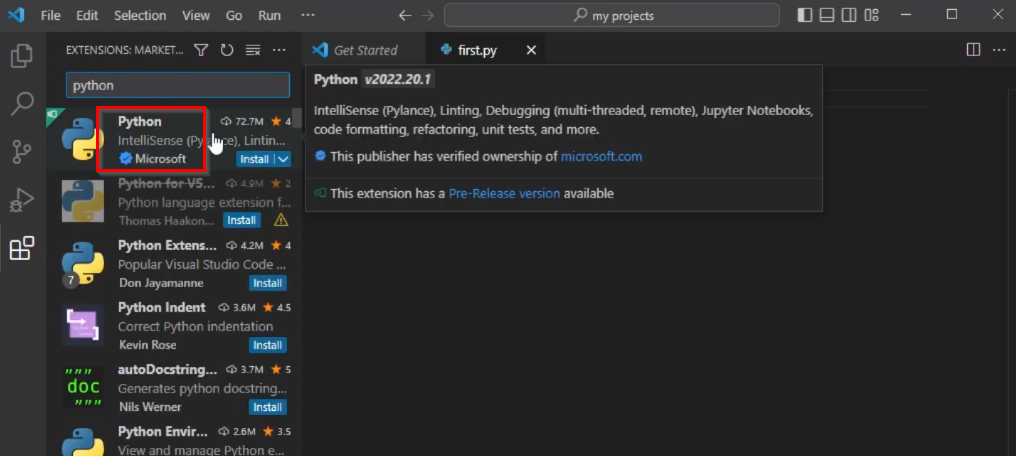Click publisher name Nils Werner
Viewport: 1016px width, 456px height.
(150, 407)
